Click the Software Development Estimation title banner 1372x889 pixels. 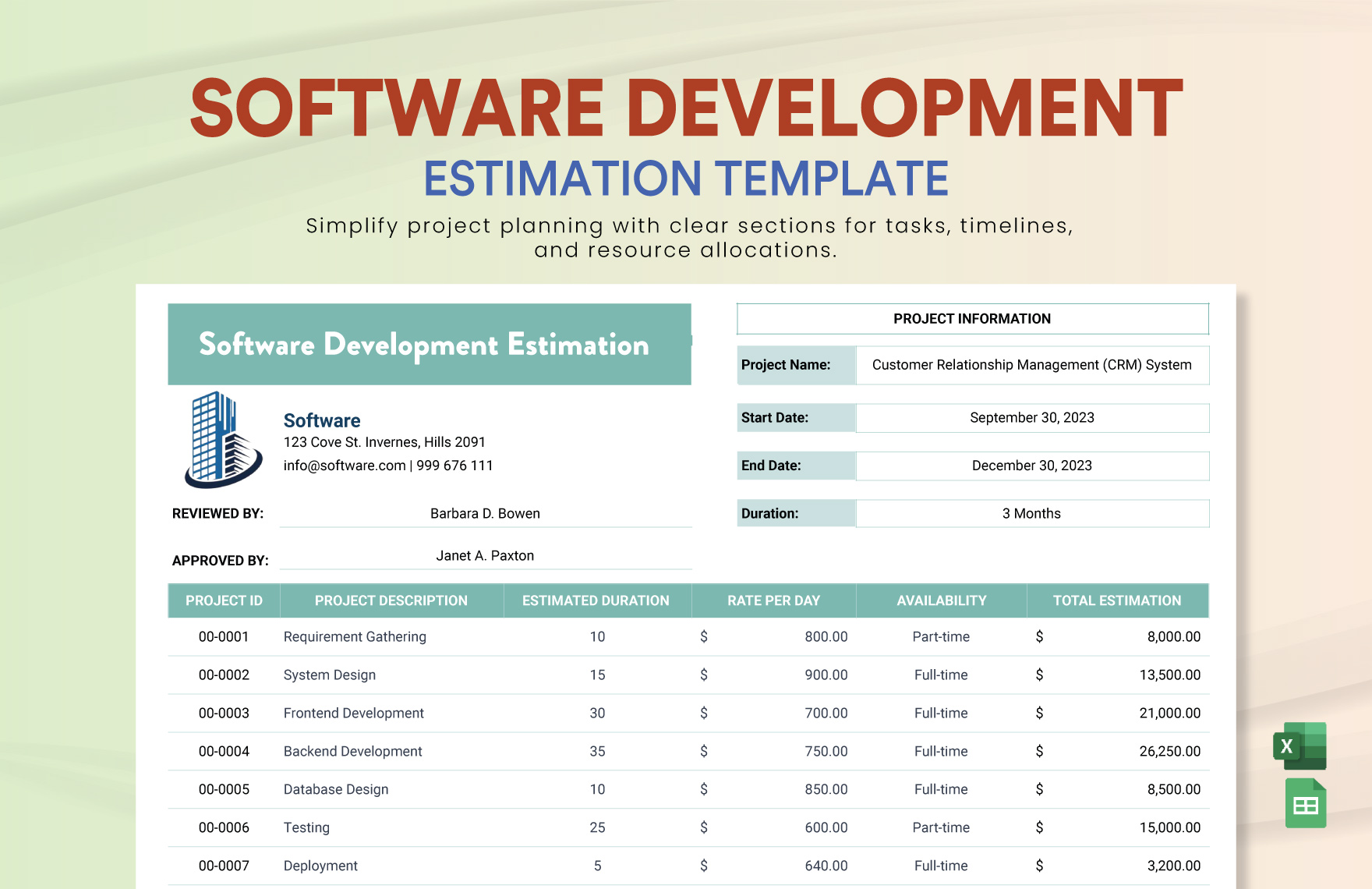point(423,344)
